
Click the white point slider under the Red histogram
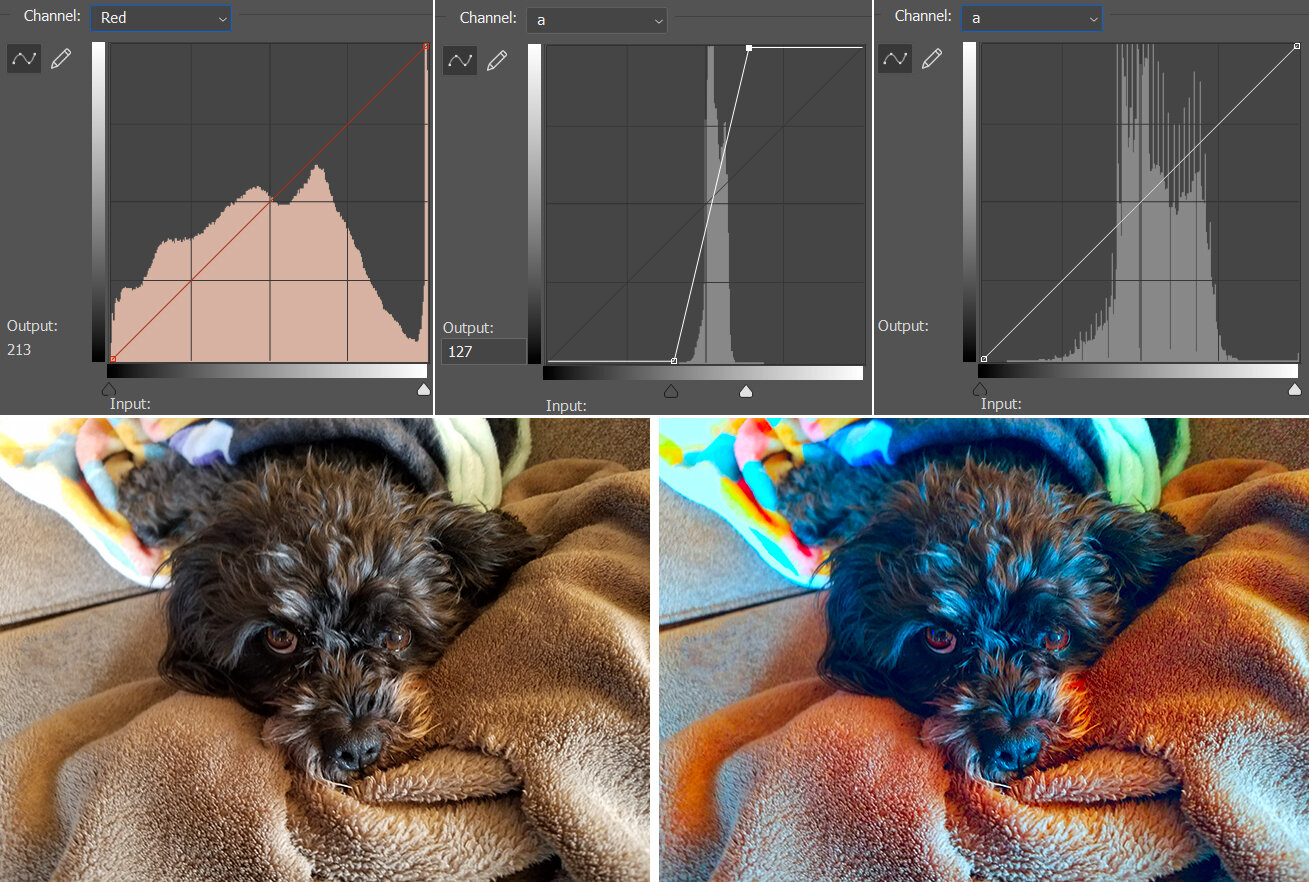(423, 389)
